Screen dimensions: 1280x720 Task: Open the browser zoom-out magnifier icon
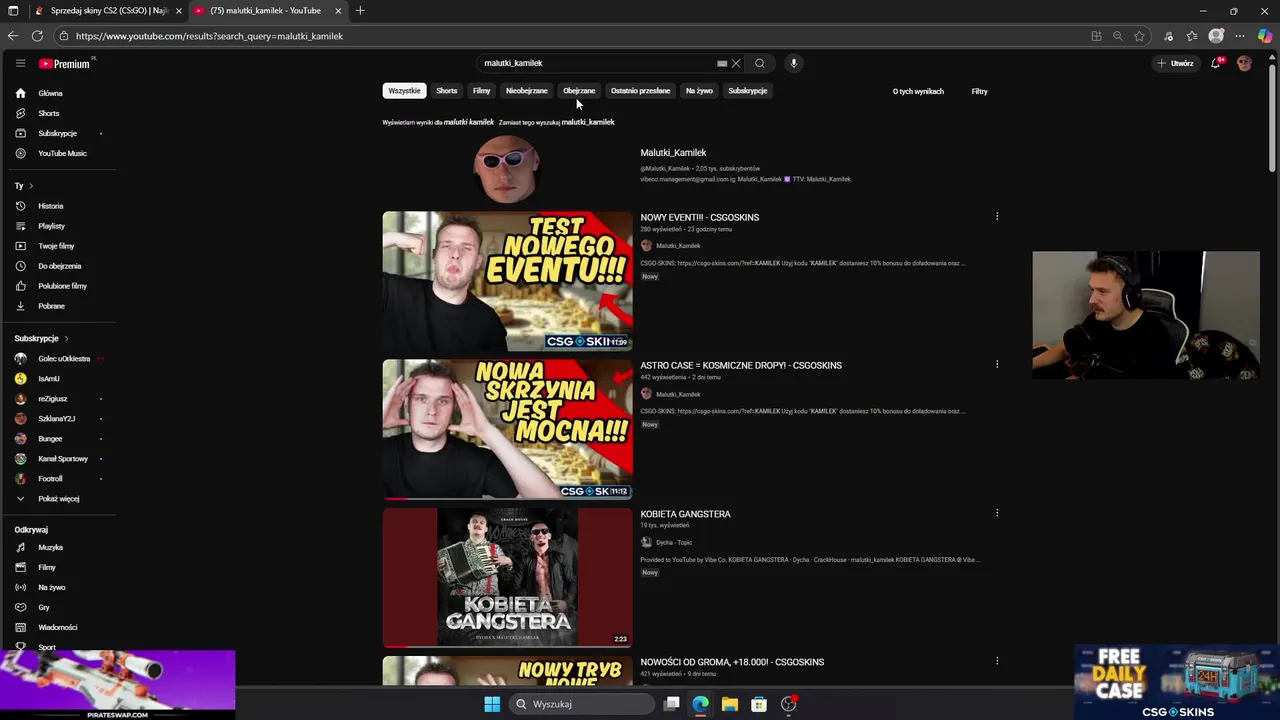coord(1117,36)
